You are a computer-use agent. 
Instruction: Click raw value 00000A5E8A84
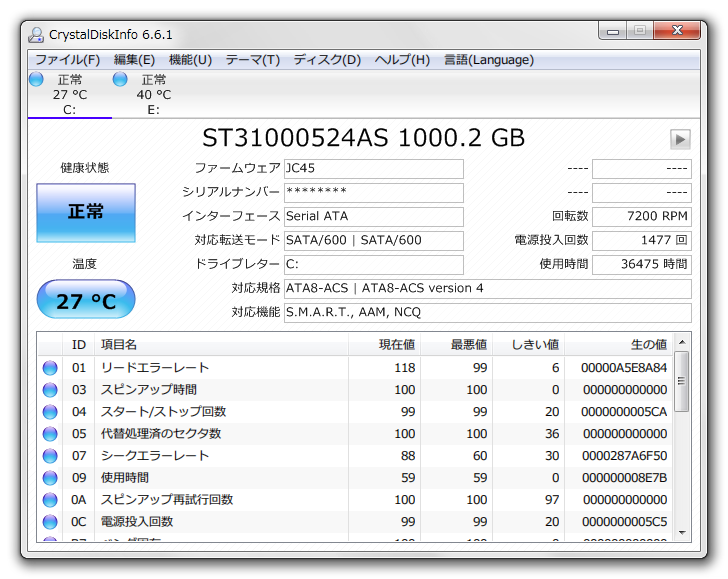point(624,368)
